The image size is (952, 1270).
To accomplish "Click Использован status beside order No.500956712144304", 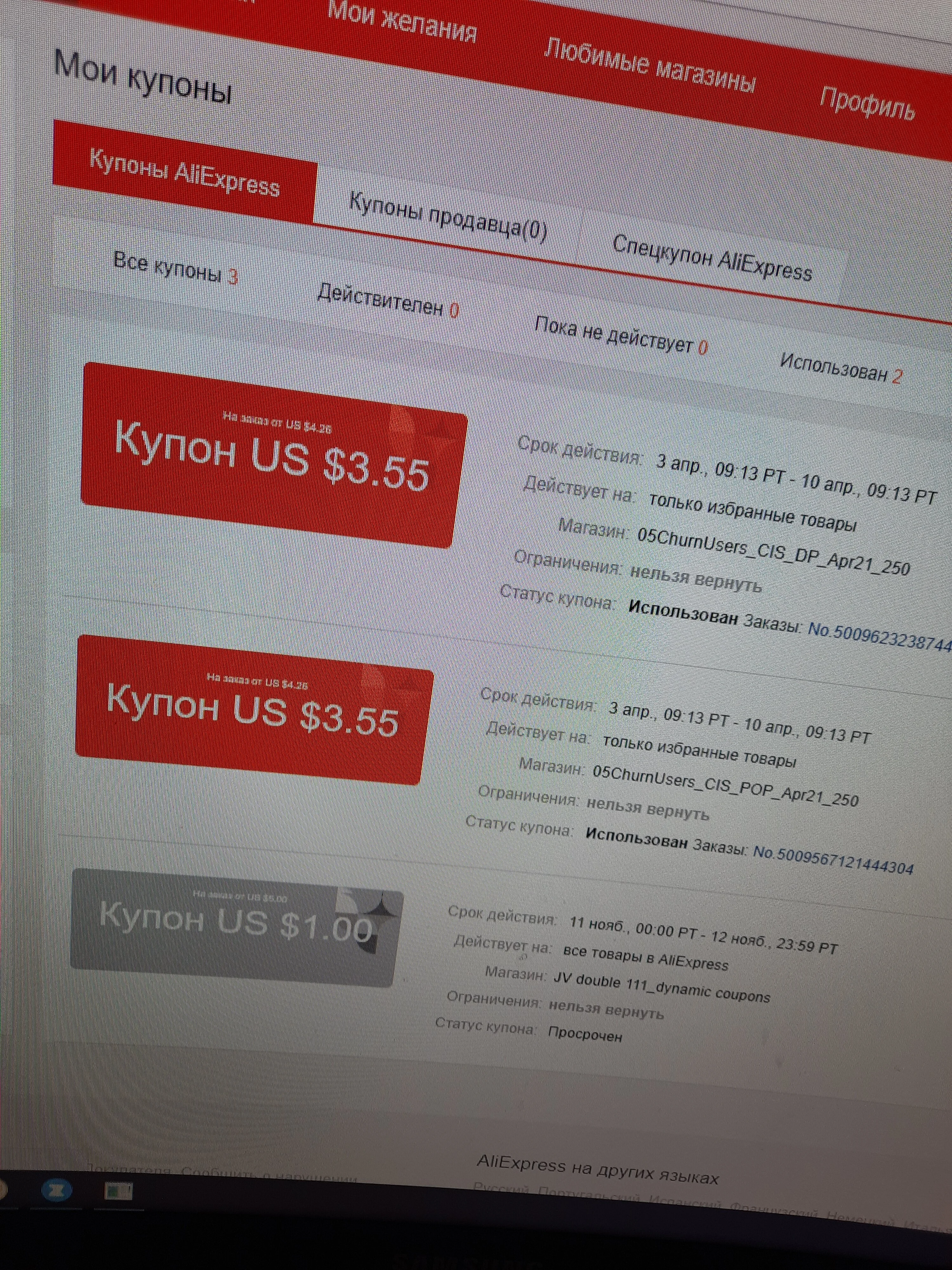I will [636, 838].
